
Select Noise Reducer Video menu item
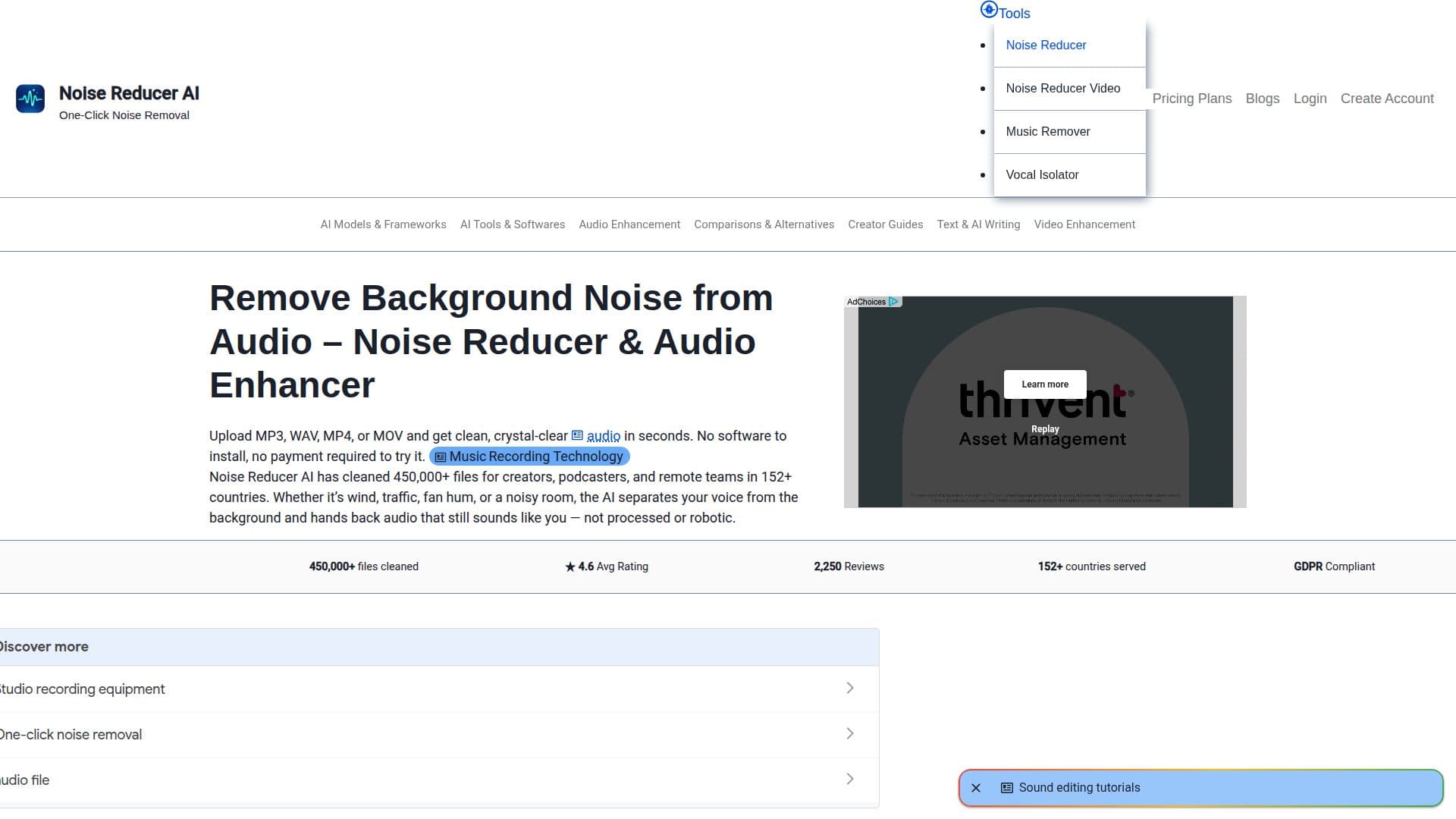(x=1069, y=89)
